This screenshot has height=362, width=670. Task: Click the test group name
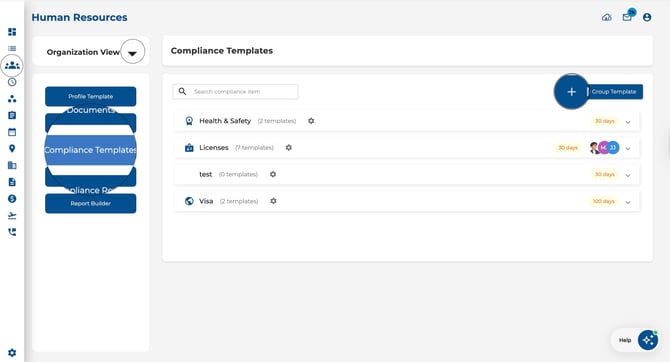pos(206,174)
